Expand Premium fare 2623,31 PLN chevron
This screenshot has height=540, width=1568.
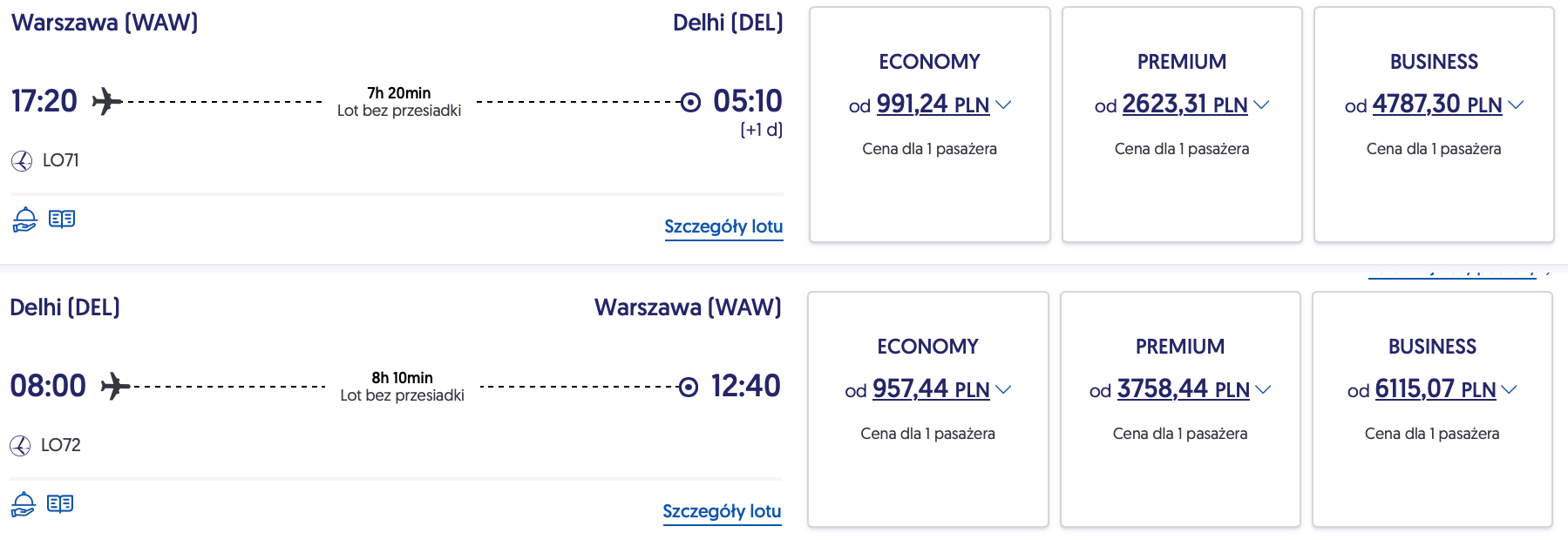tap(1261, 105)
